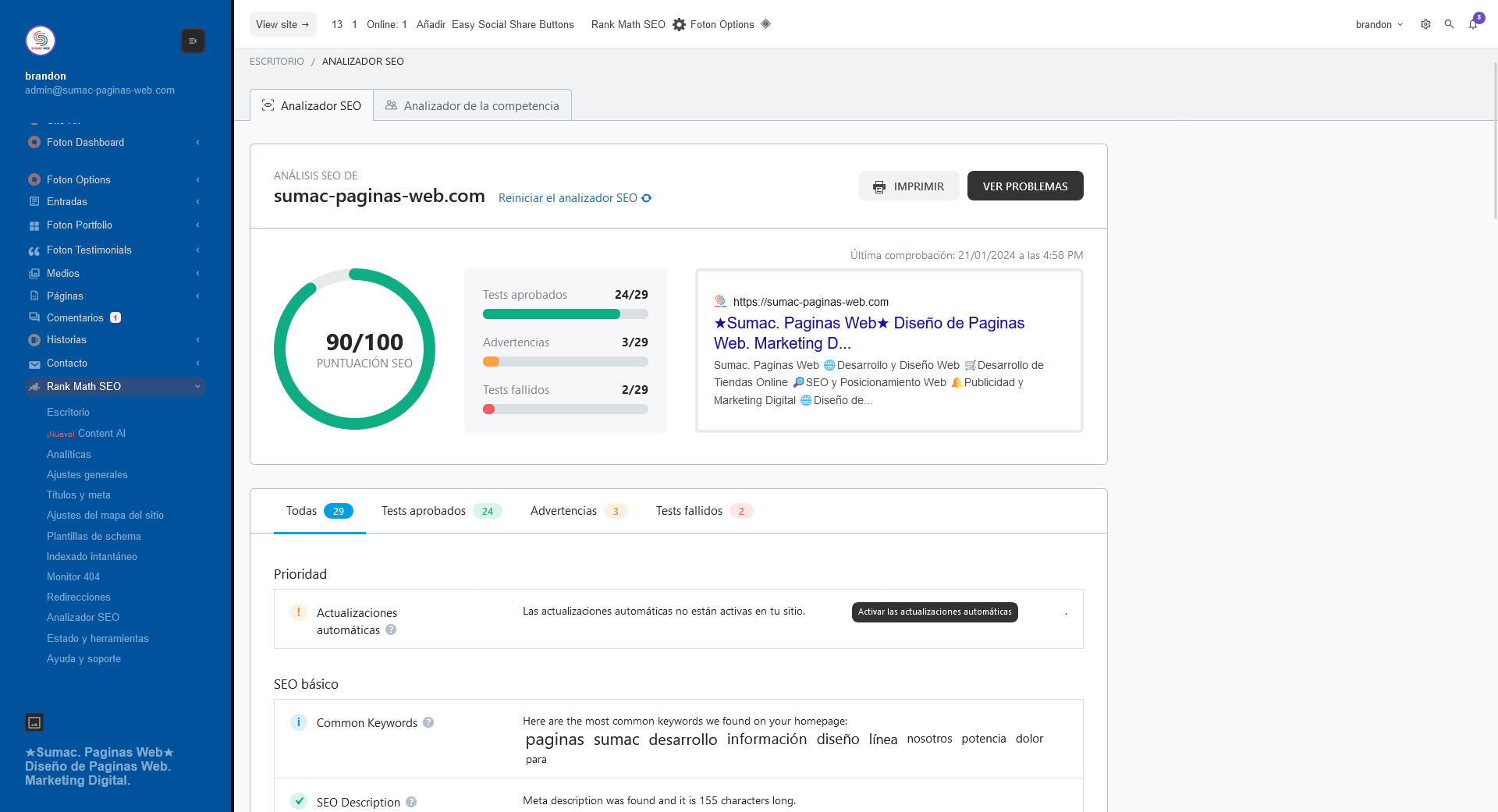Click the info icon of Common Keywords

(x=298, y=722)
